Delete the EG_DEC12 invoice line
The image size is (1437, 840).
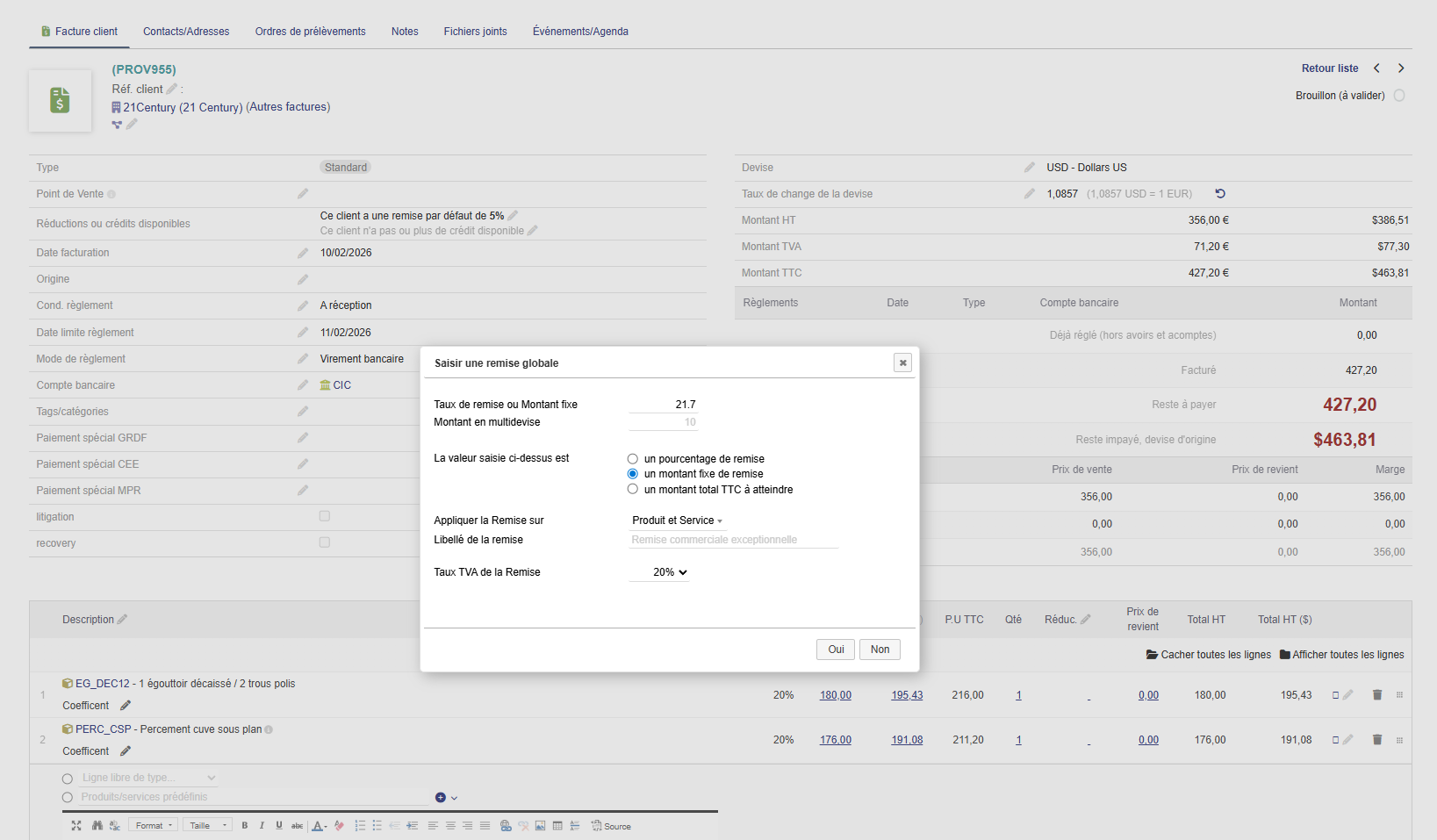click(x=1376, y=695)
